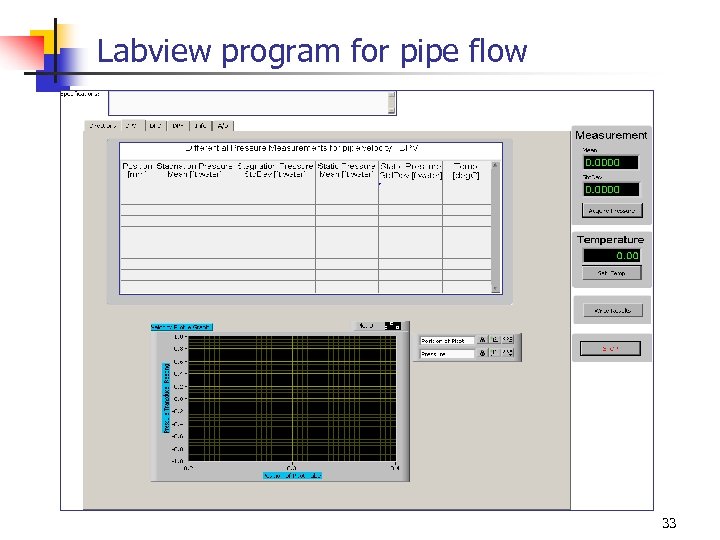
Task: Switch to the A/D tab
Action: (223, 125)
